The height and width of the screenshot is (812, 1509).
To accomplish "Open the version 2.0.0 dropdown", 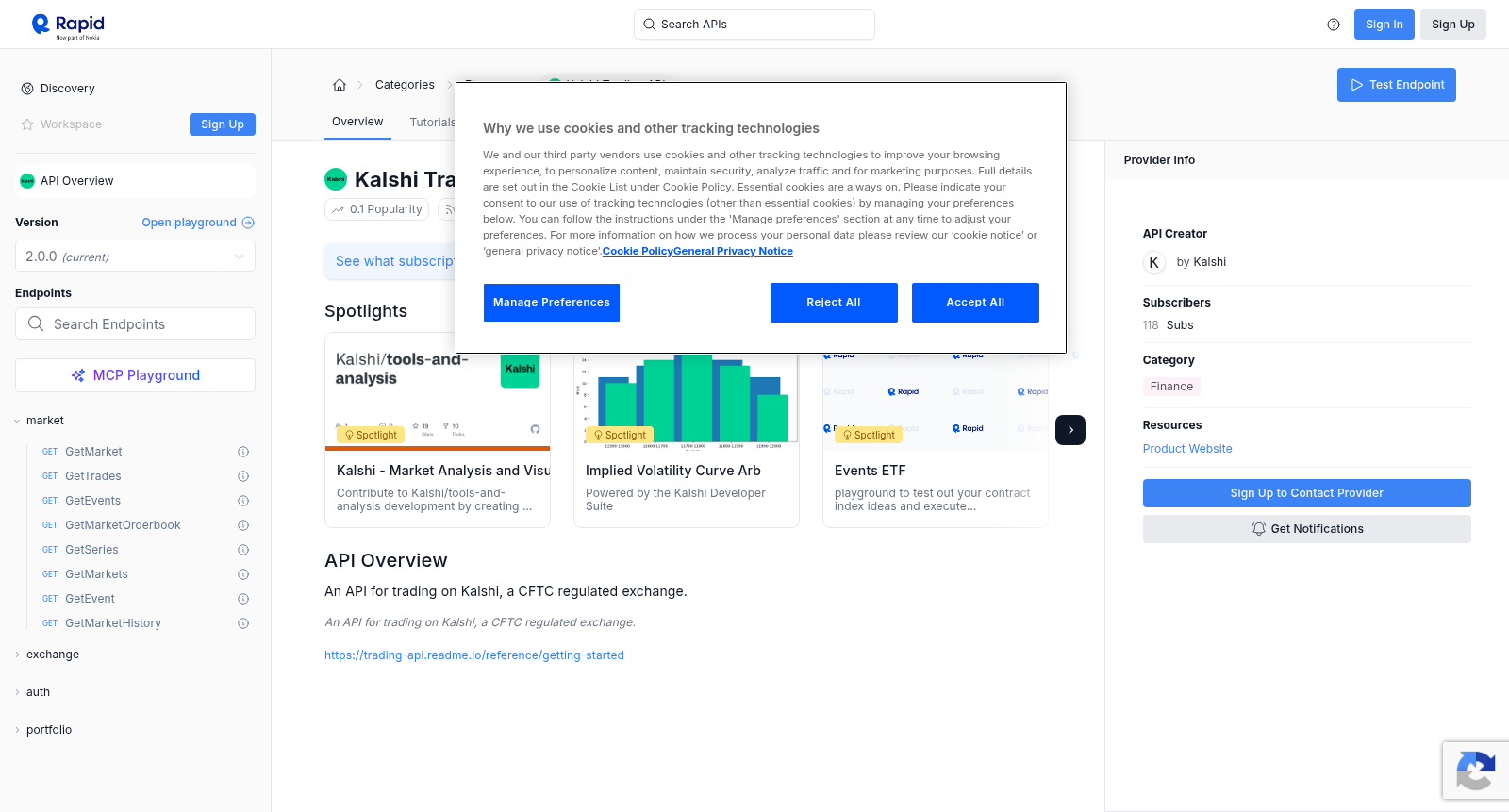I will click(135, 257).
